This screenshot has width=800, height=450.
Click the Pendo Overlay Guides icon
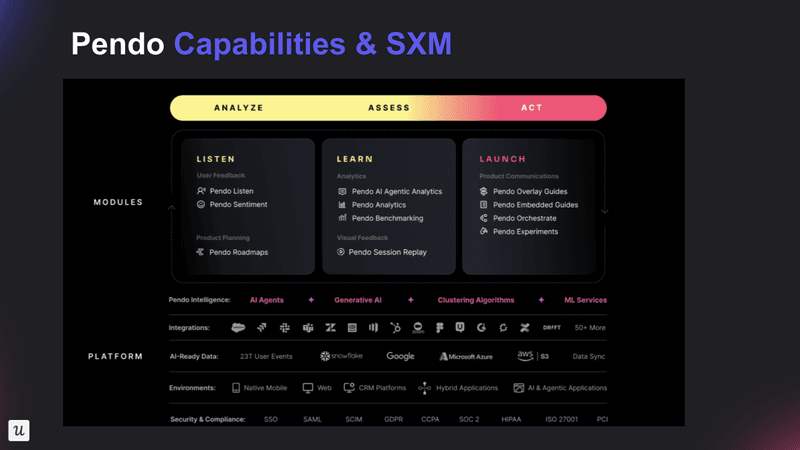coord(484,191)
